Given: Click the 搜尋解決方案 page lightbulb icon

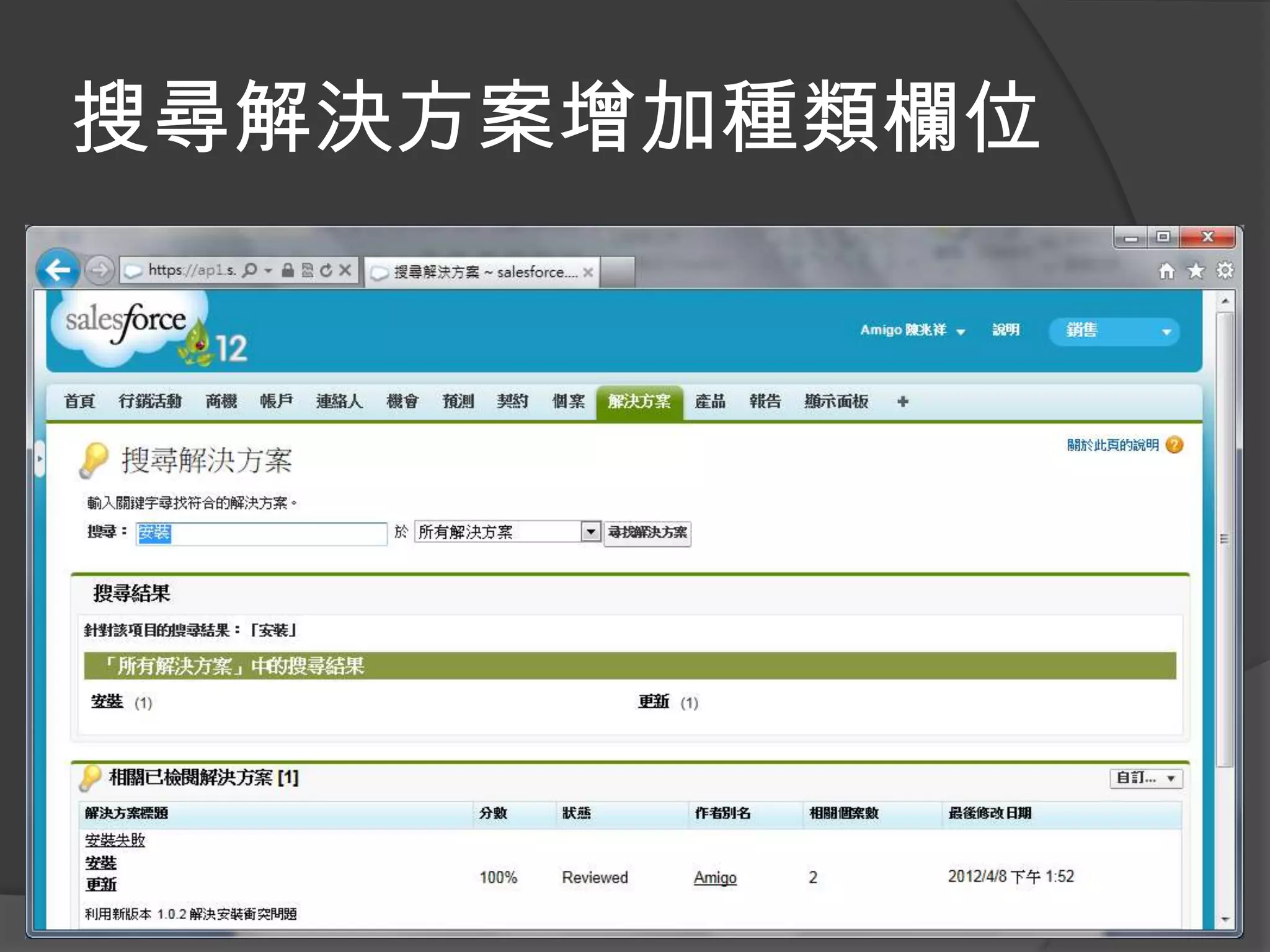Looking at the screenshot, I should (x=94, y=461).
